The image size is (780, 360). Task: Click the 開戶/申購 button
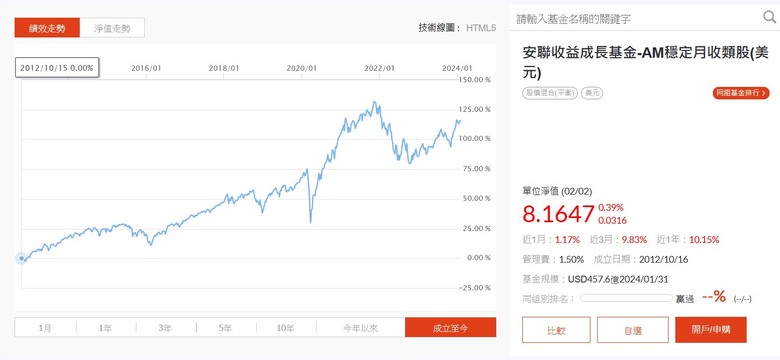coord(711,330)
